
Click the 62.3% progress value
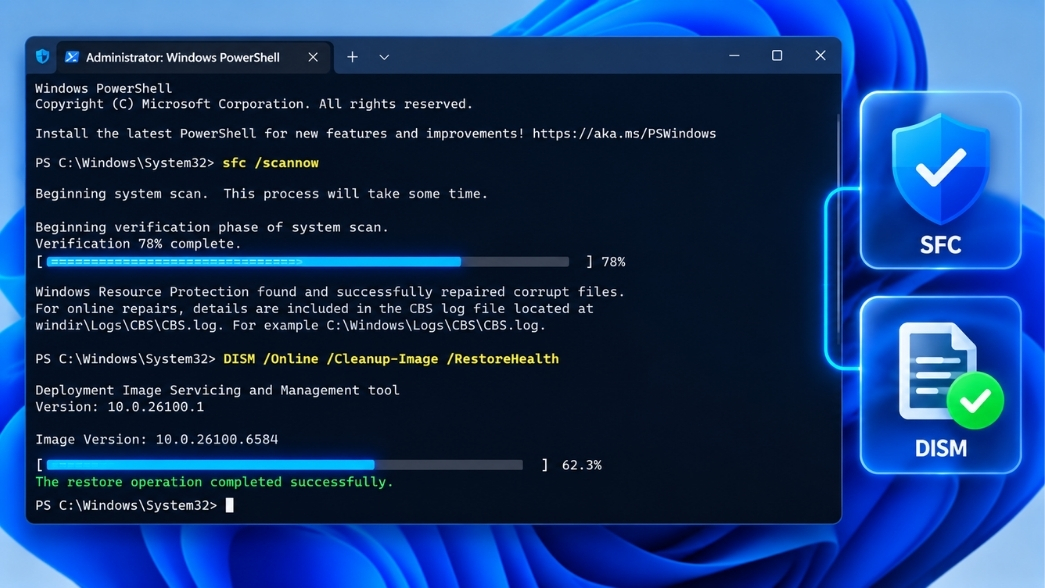click(x=581, y=465)
